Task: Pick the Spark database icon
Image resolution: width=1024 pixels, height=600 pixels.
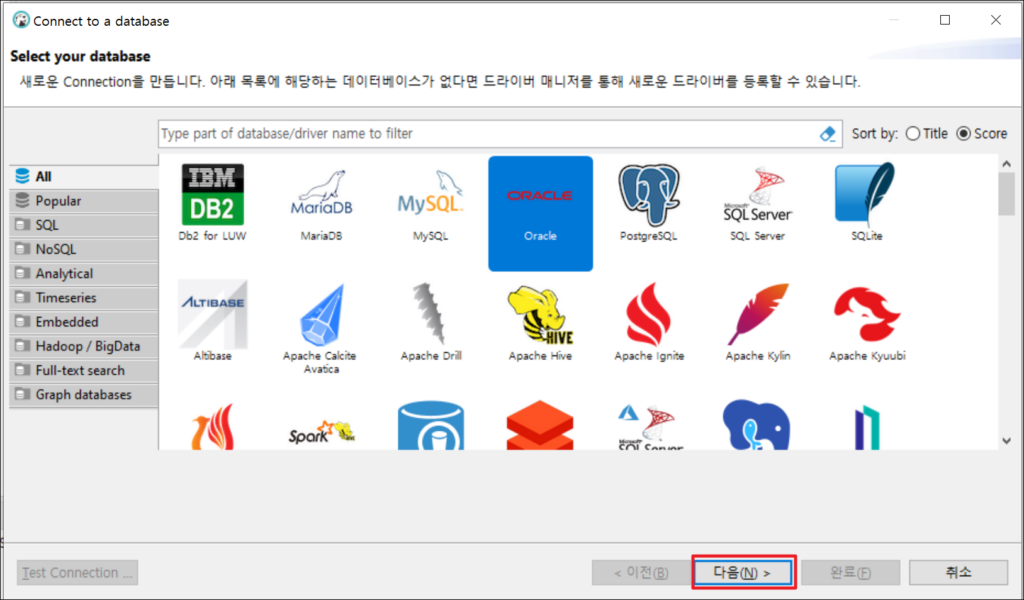Action: point(321,433)
